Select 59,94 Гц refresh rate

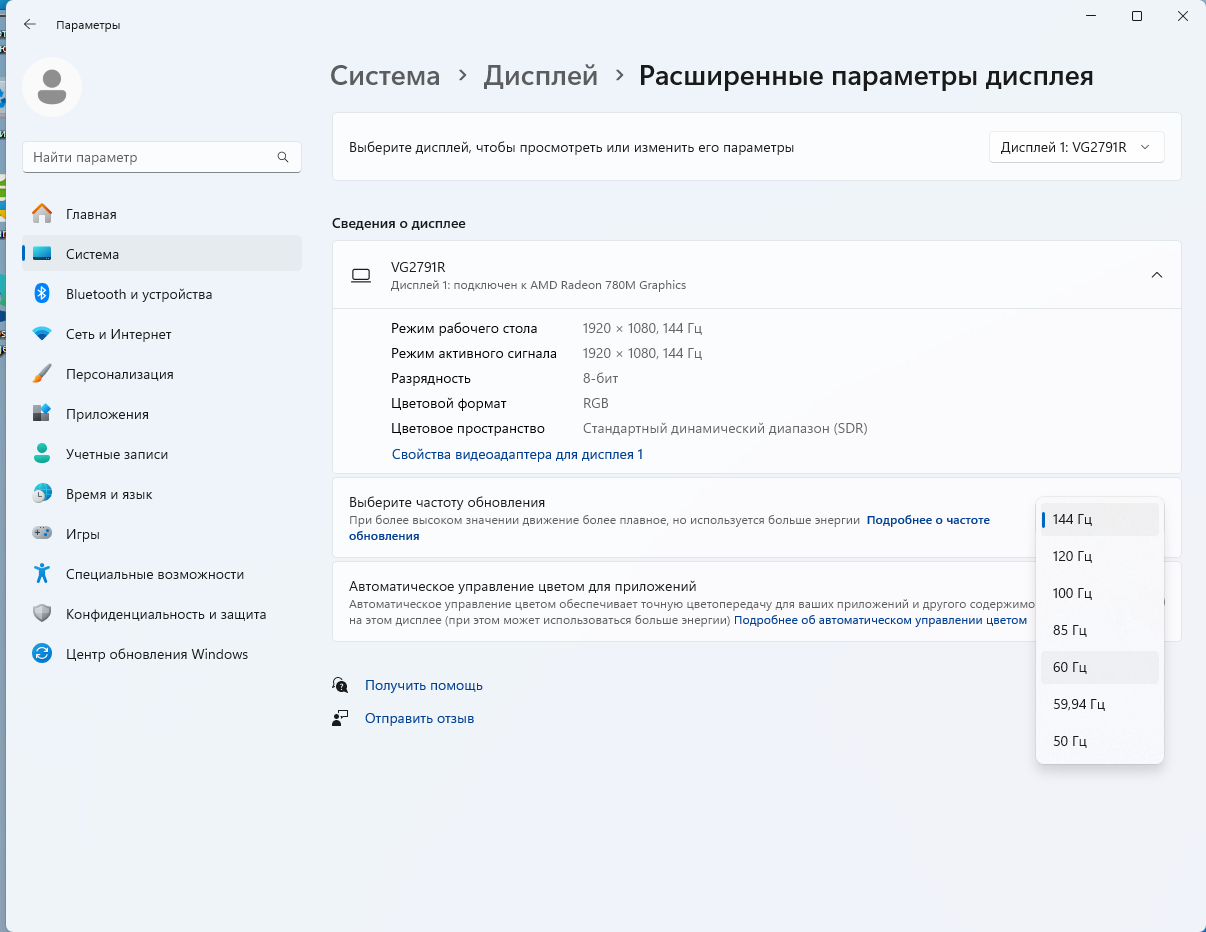click(x=1100, y=704)
